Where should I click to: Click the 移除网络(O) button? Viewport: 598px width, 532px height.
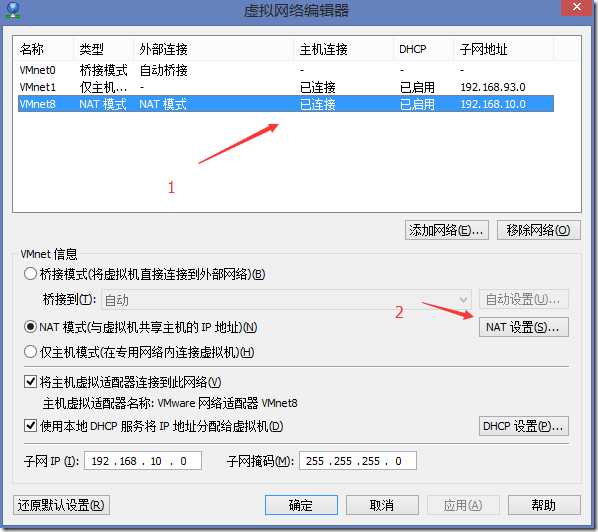539,230
